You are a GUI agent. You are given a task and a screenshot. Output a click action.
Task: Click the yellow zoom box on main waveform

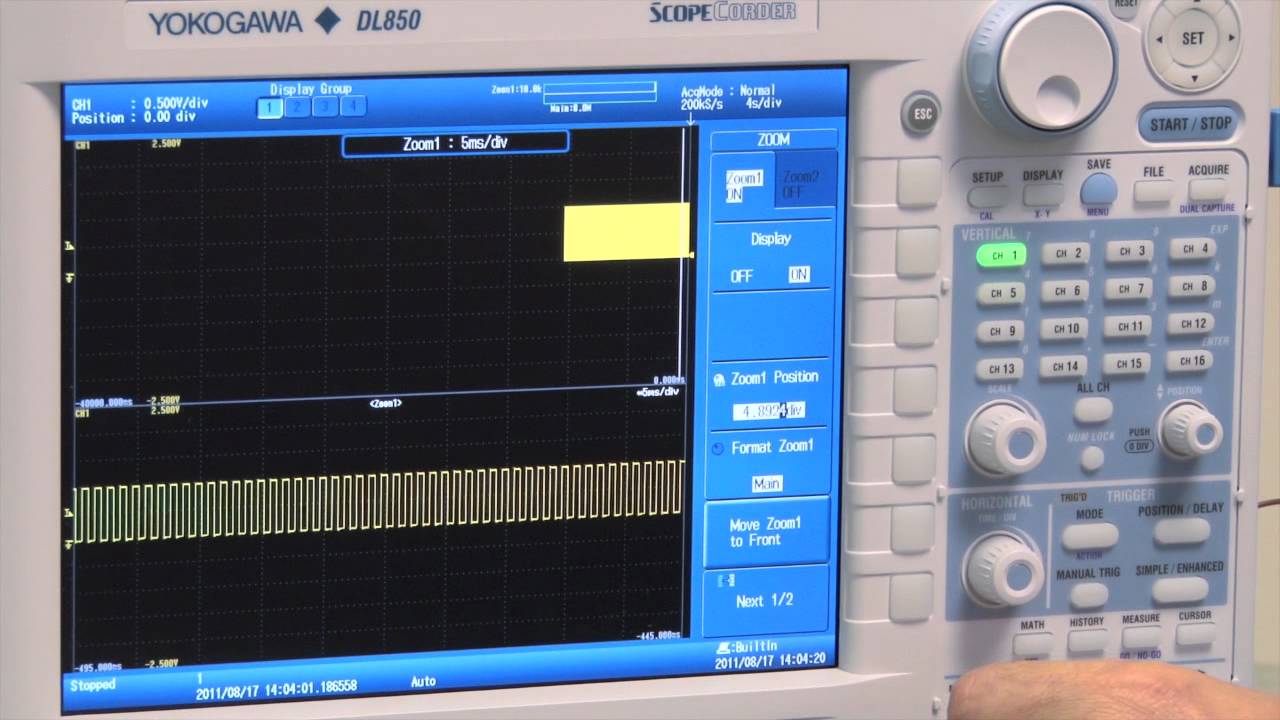pyautogui.click(x=627, y=233)
